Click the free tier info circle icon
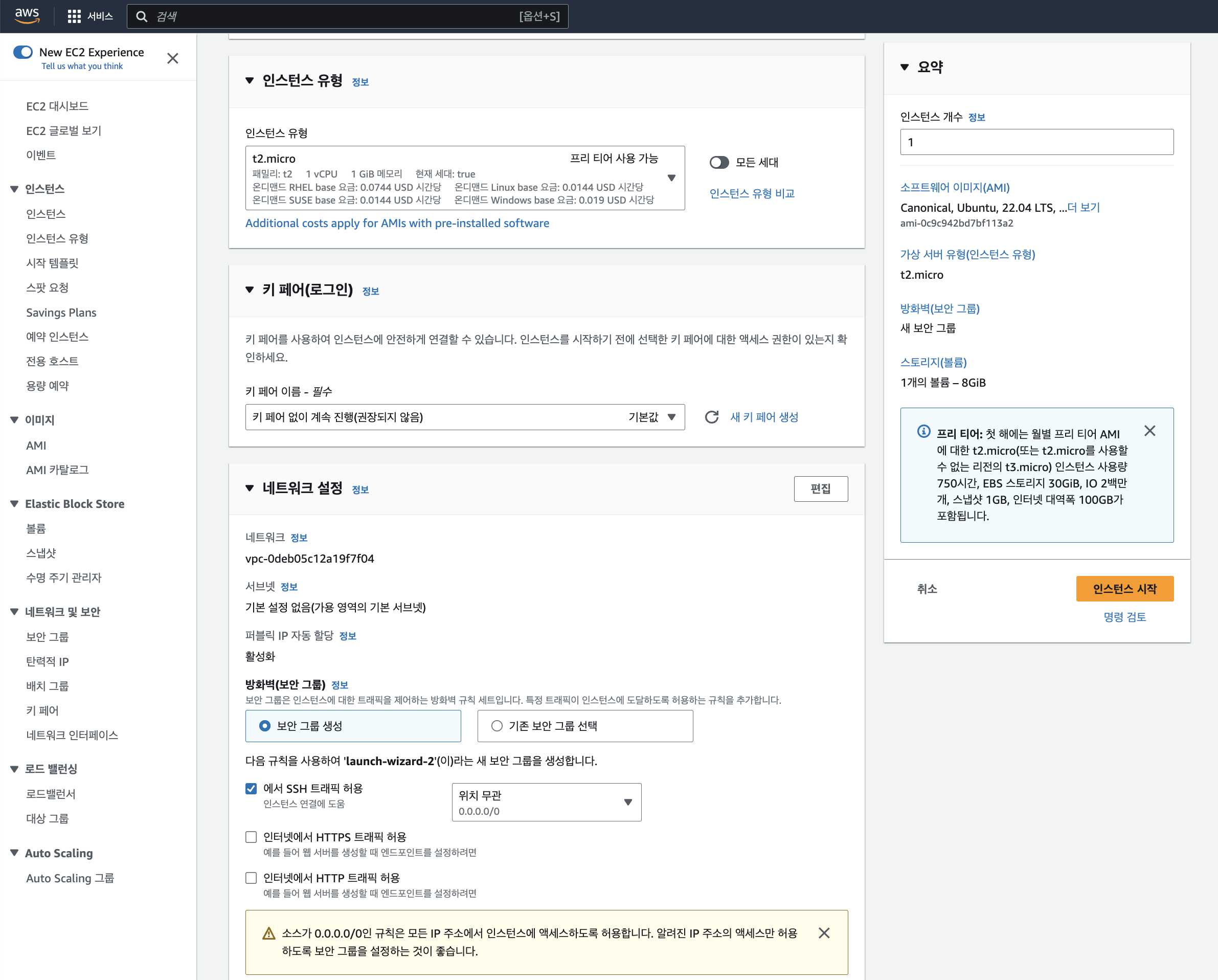This screenshot has width=1218, height=980. 923,431
